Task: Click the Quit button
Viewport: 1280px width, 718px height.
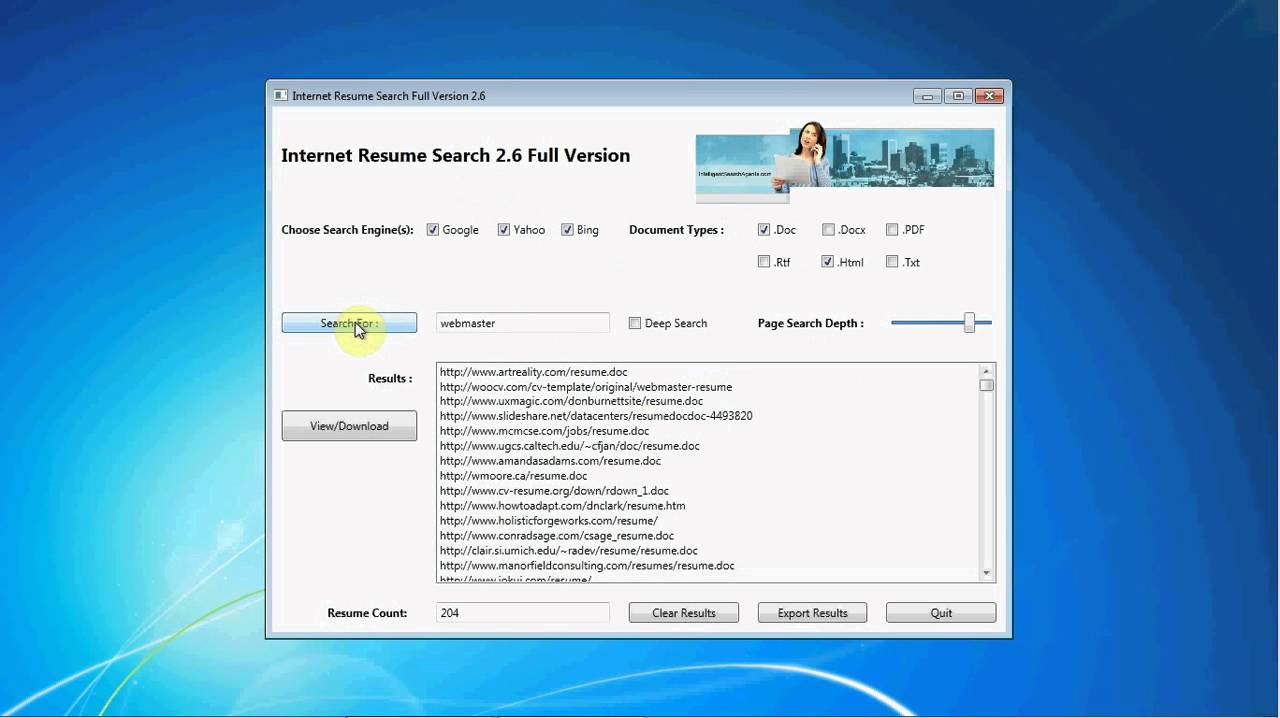Action: tap(941, 613)
